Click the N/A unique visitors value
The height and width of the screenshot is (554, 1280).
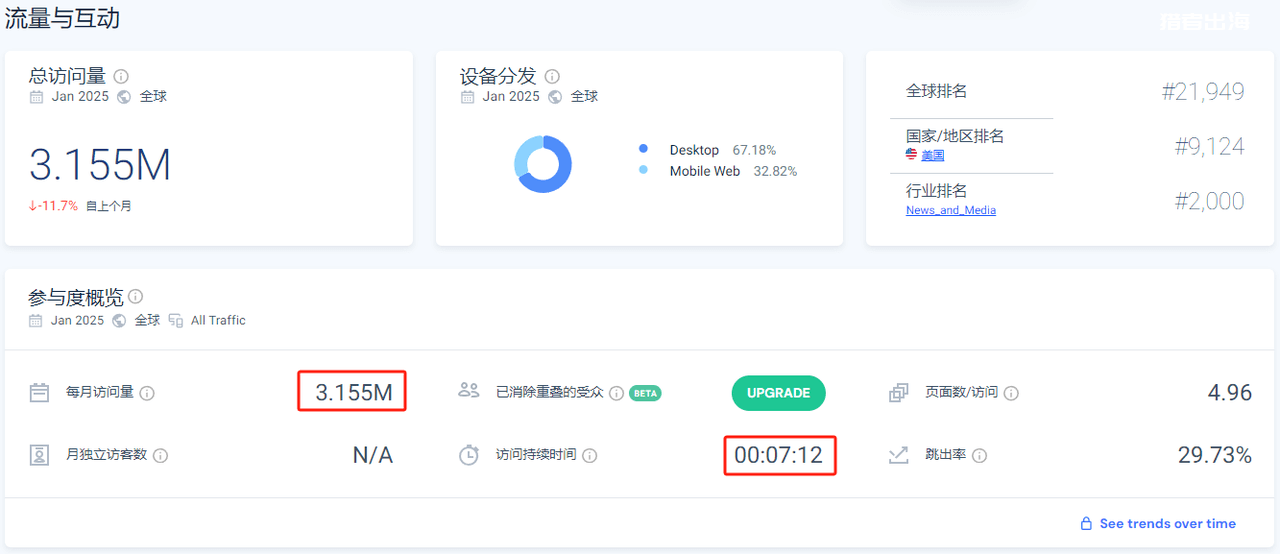pyautogui.click(x=373, y=456)
